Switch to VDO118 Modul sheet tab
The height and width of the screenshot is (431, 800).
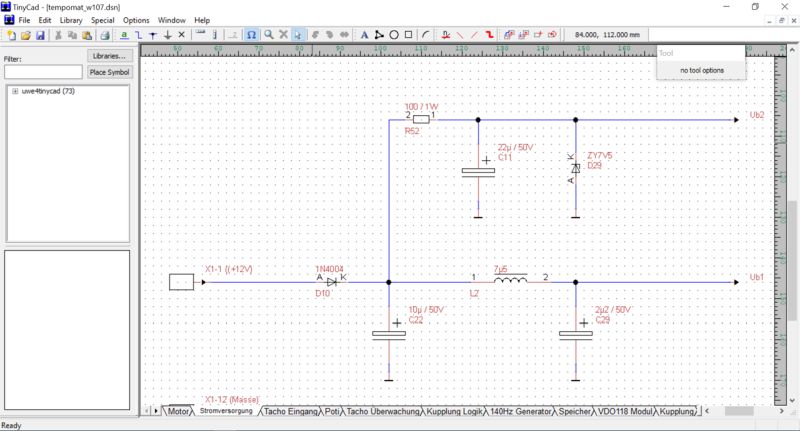[x=626, y=411]
